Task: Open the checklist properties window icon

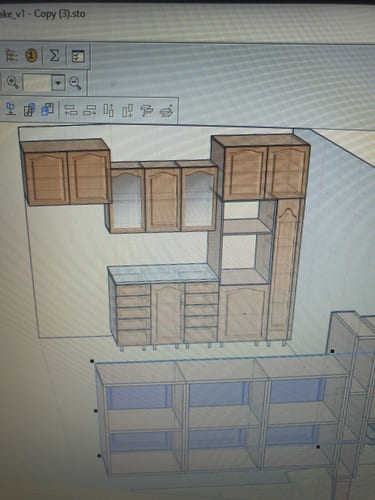Action: click(x=78, y=56)
